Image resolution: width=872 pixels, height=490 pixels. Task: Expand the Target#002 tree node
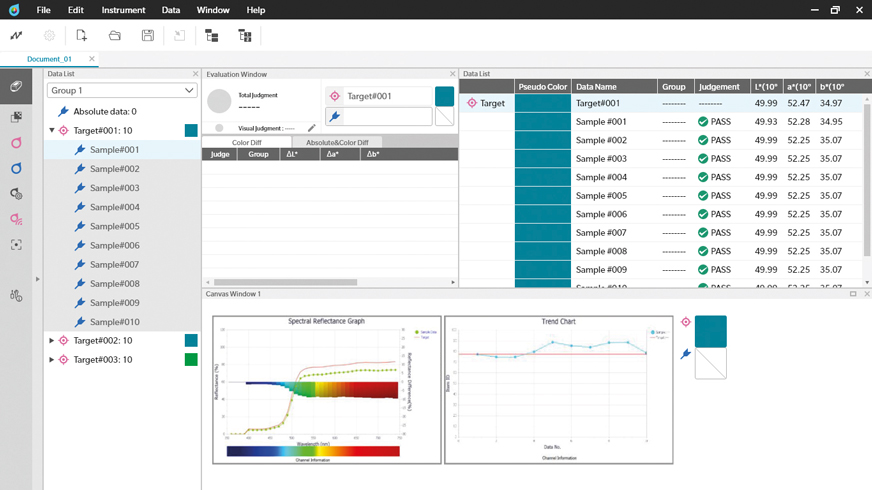52,341
